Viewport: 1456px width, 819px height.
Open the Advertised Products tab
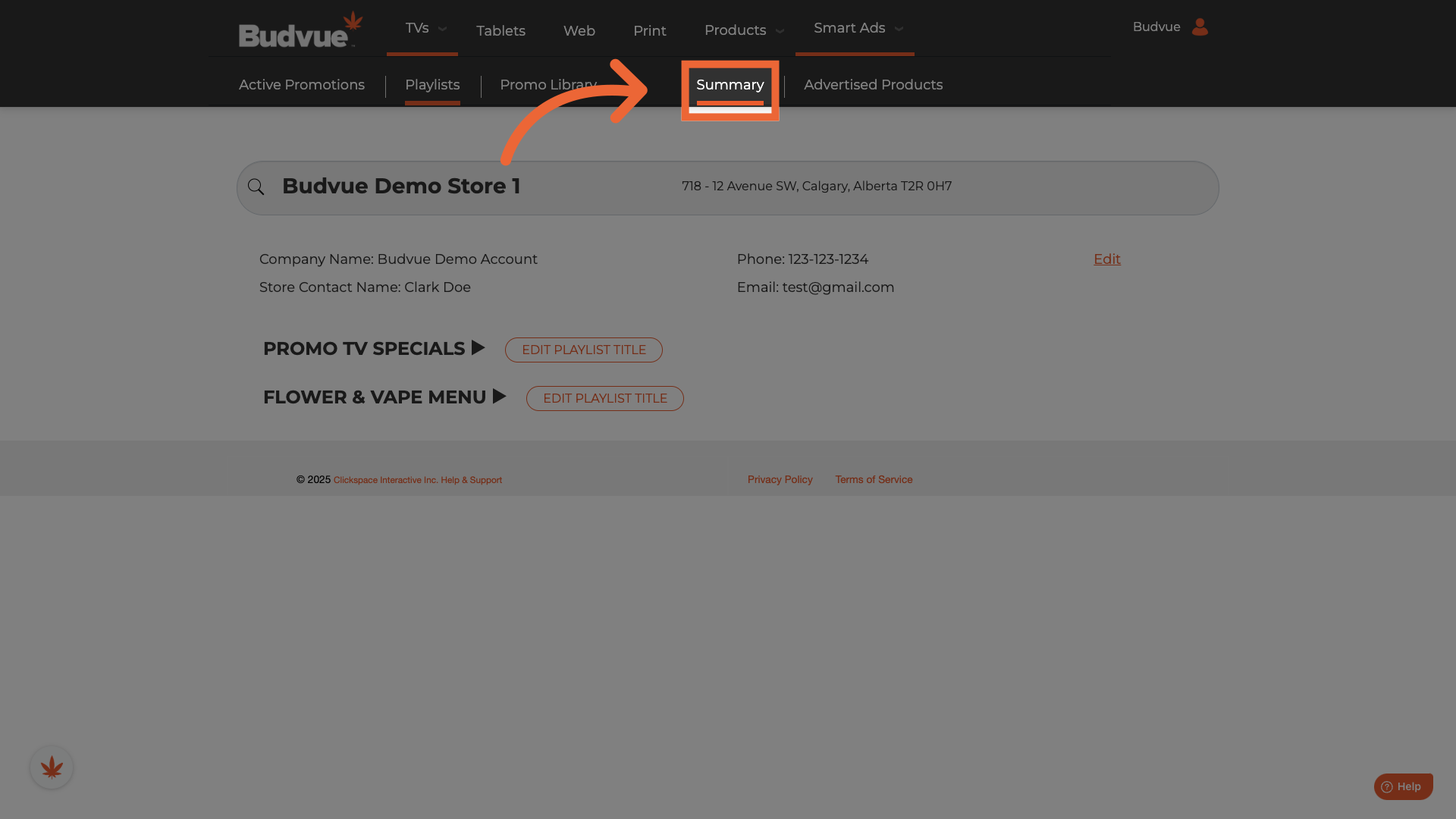(x=873, y=86)
